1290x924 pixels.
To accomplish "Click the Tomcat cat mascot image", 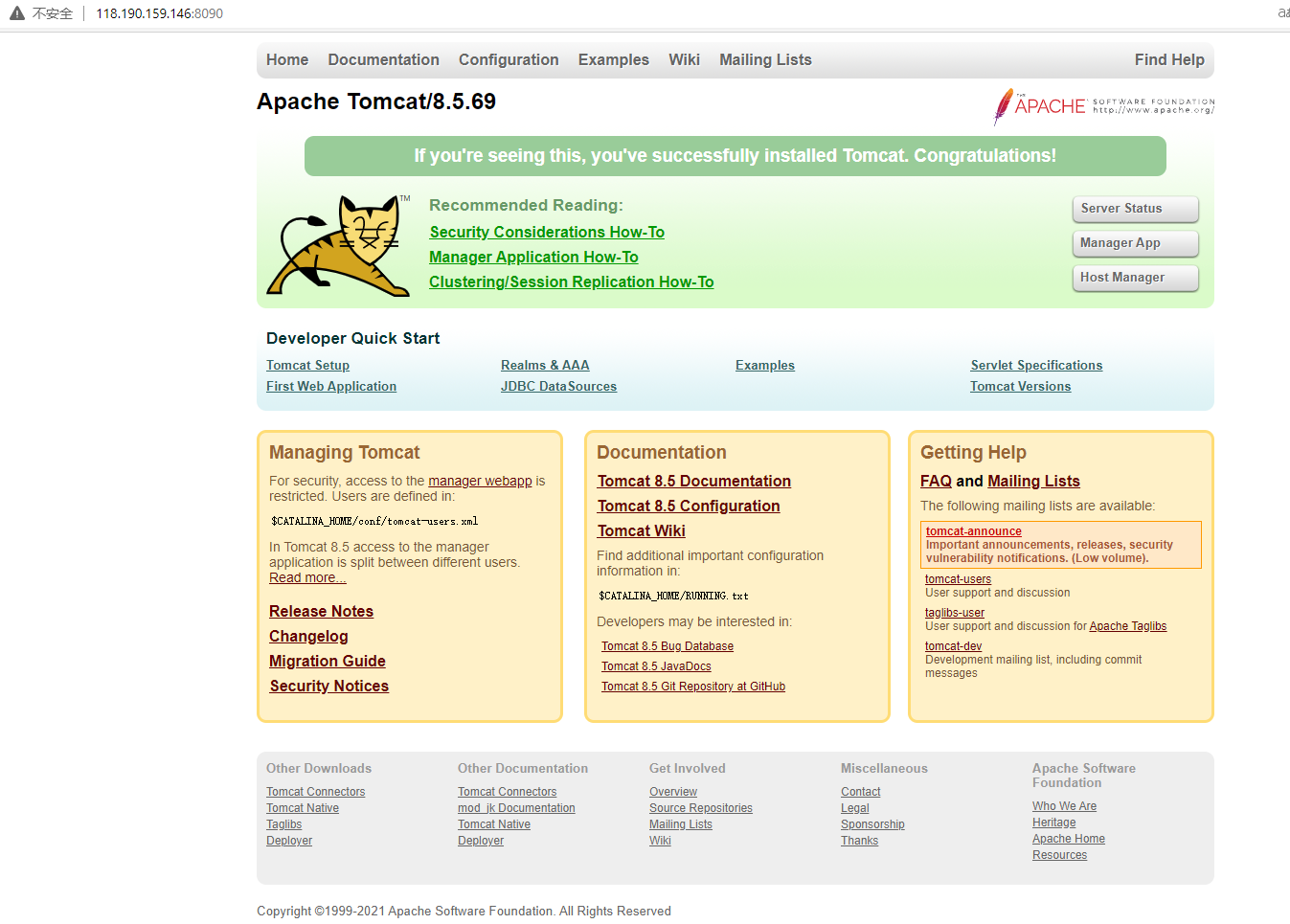I will (339, 245).
